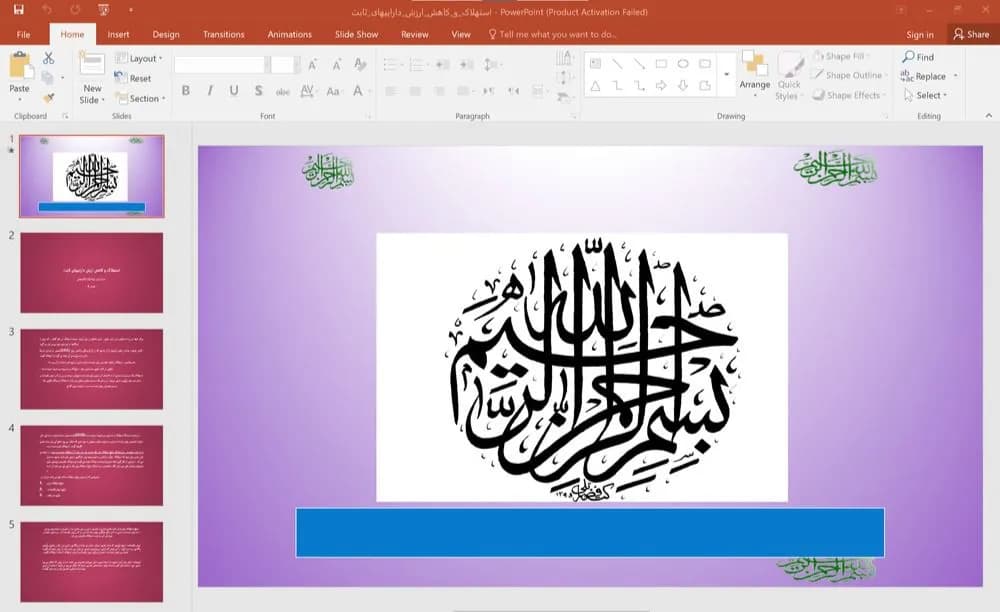Open the Character Spacing AV menu
Image resolution: width=1000 pixels, height=612 pixels.
307,91
